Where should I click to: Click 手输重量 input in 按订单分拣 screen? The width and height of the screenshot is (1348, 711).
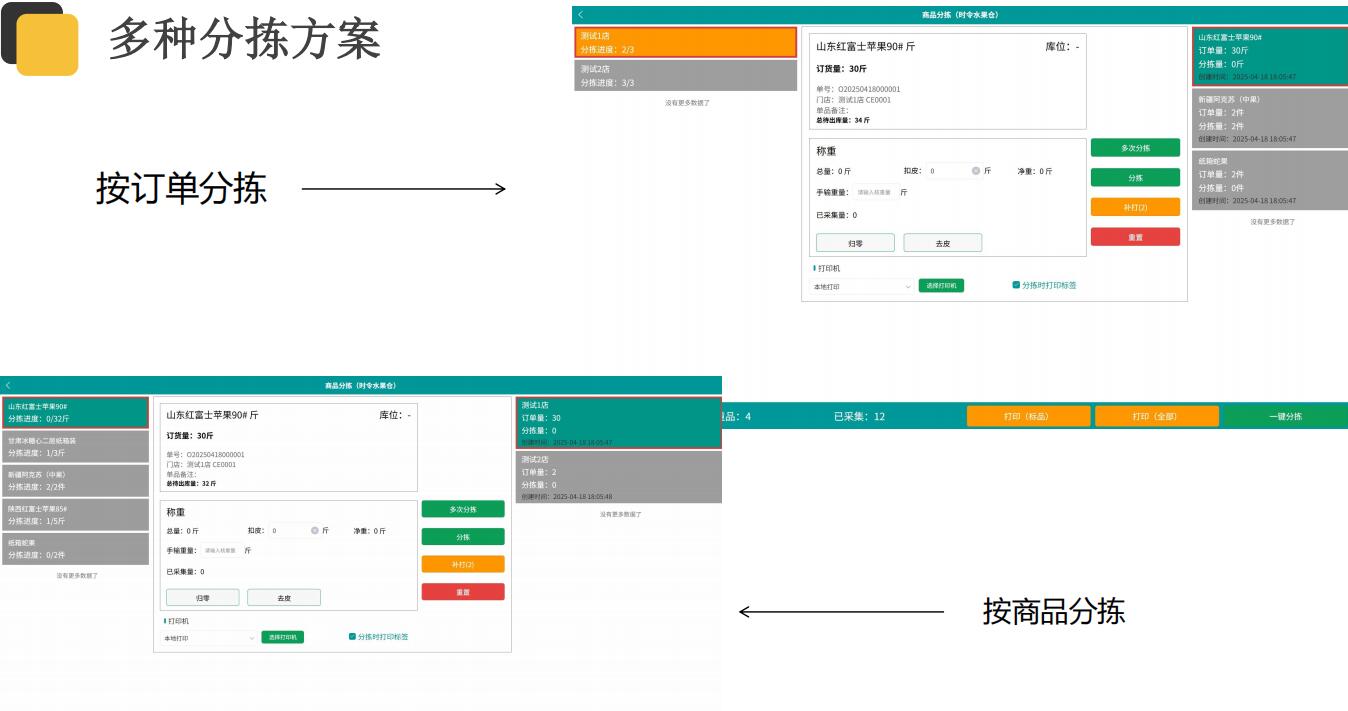pyautogui.click(x=874, y=192)
